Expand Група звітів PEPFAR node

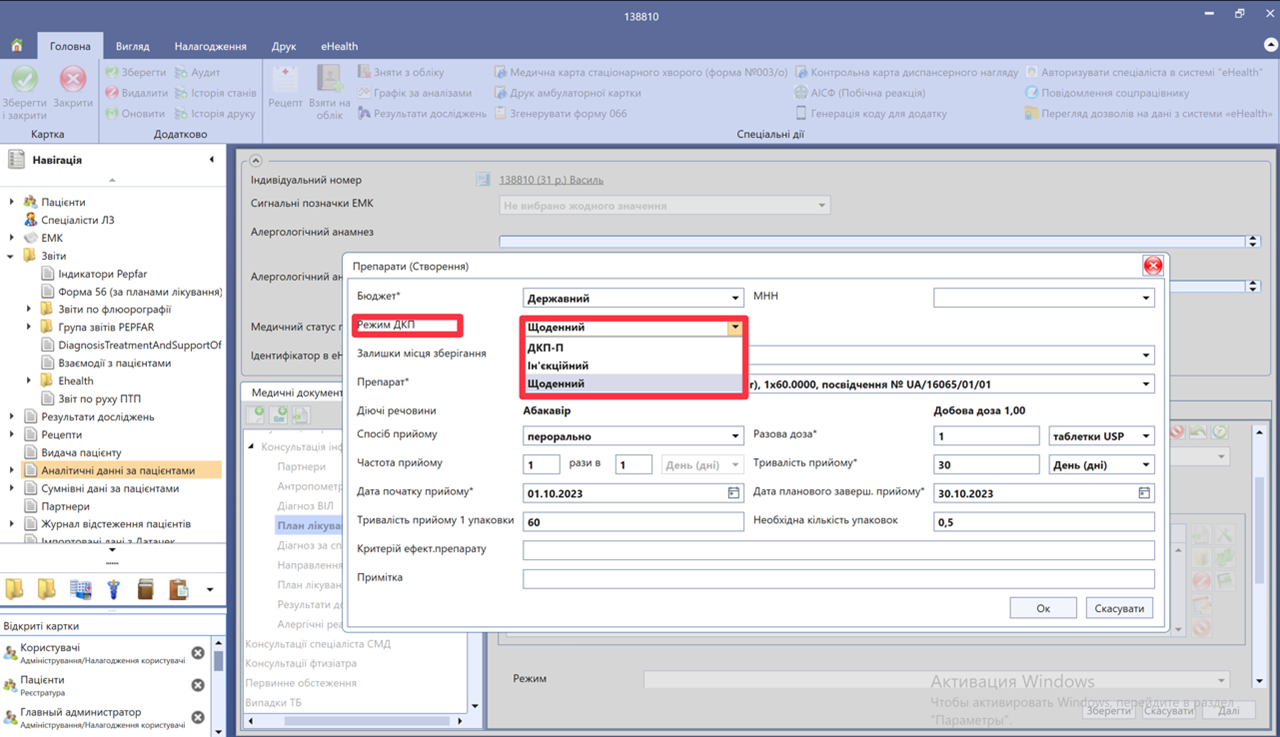[x=30, y=327]
